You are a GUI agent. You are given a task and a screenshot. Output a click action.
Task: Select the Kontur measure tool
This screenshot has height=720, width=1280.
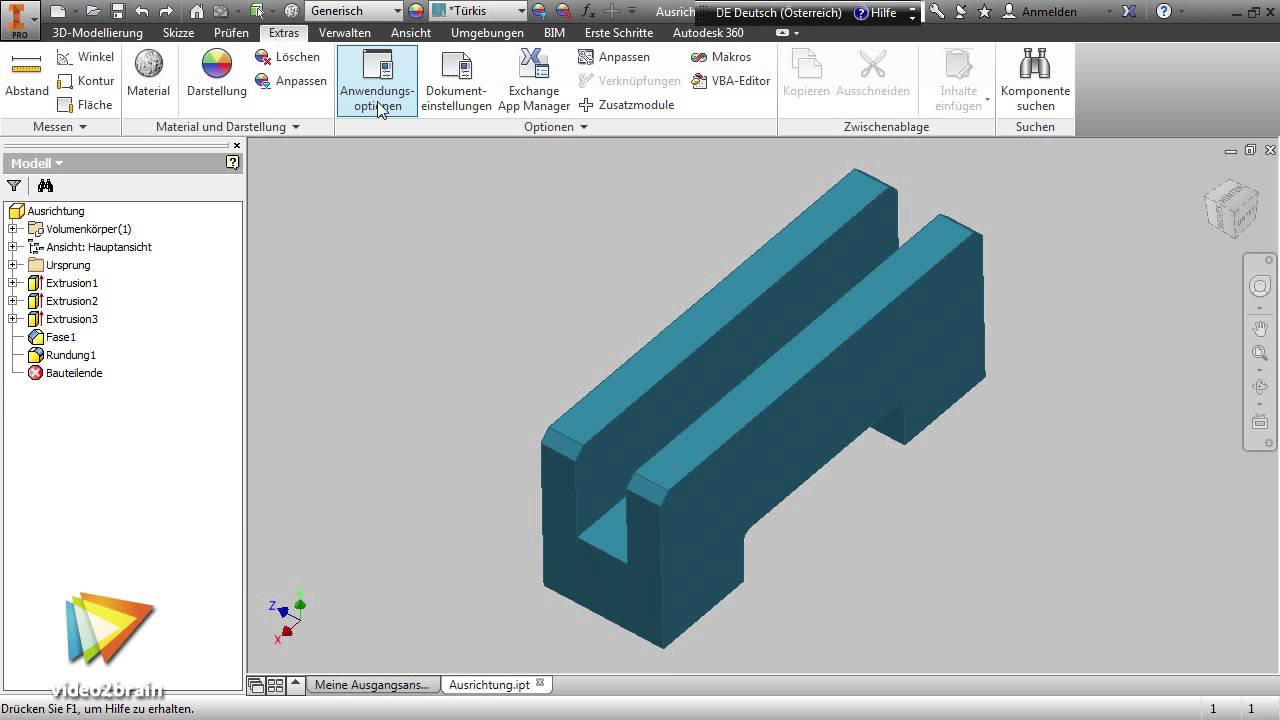tap(85, 81)
